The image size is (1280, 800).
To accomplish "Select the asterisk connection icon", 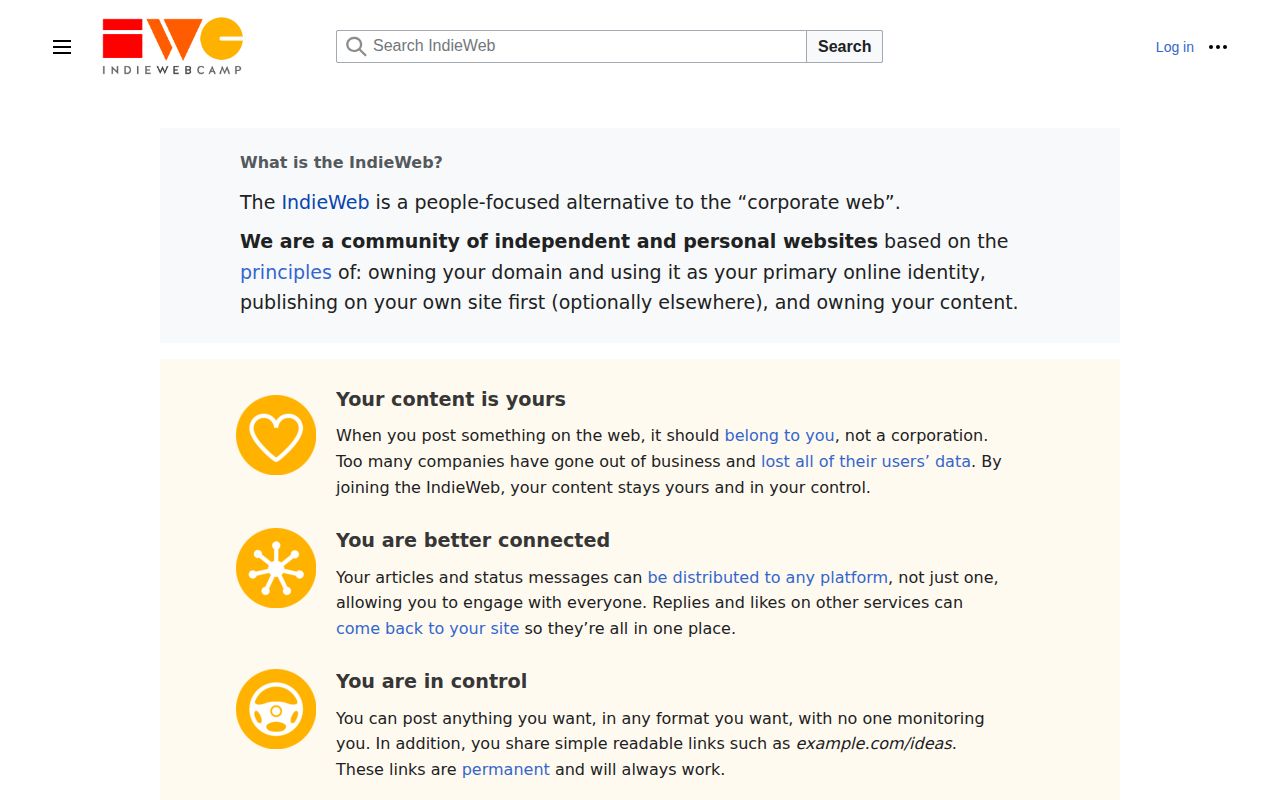I will click(x=276, y=567).
